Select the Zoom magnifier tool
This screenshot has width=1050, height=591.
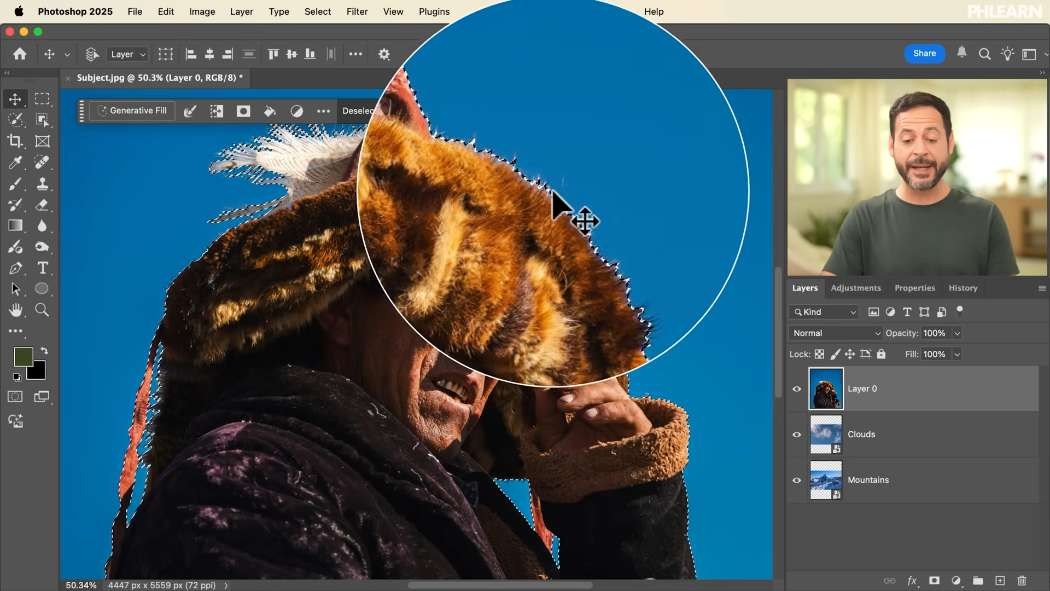click(42, 310)
